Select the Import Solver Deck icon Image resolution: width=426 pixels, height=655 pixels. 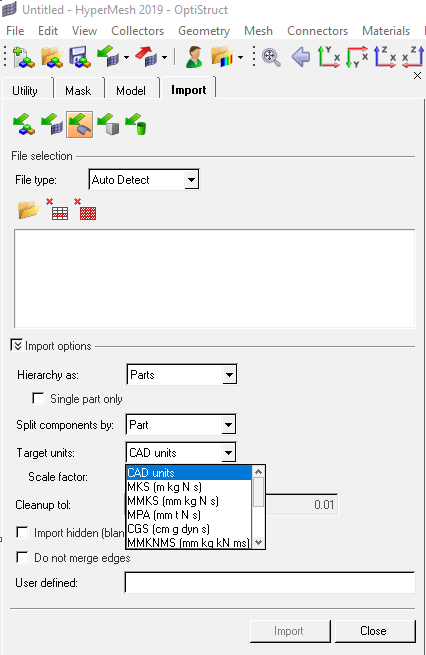coord(52,124)
